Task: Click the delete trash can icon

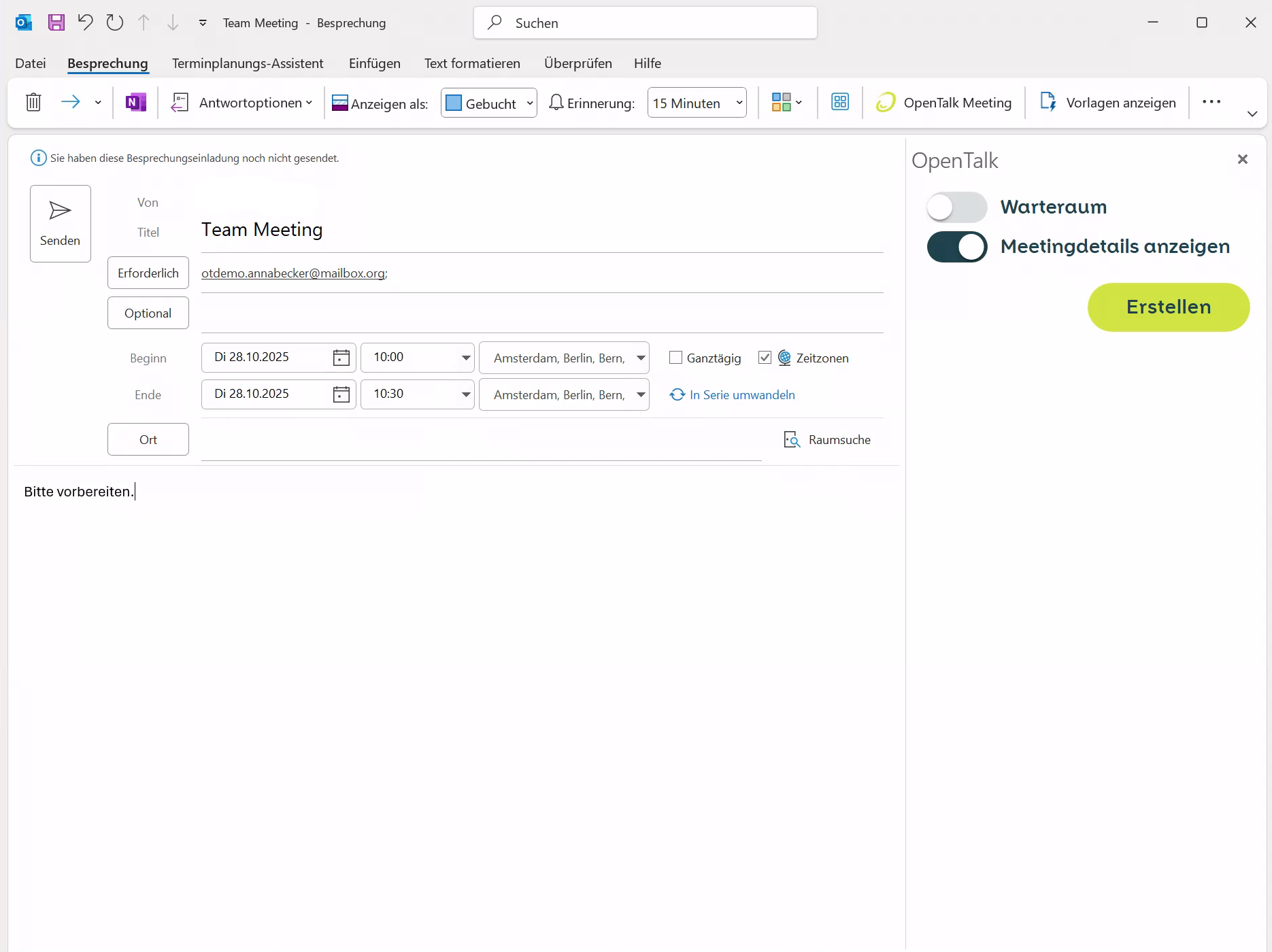Action: 33,103
